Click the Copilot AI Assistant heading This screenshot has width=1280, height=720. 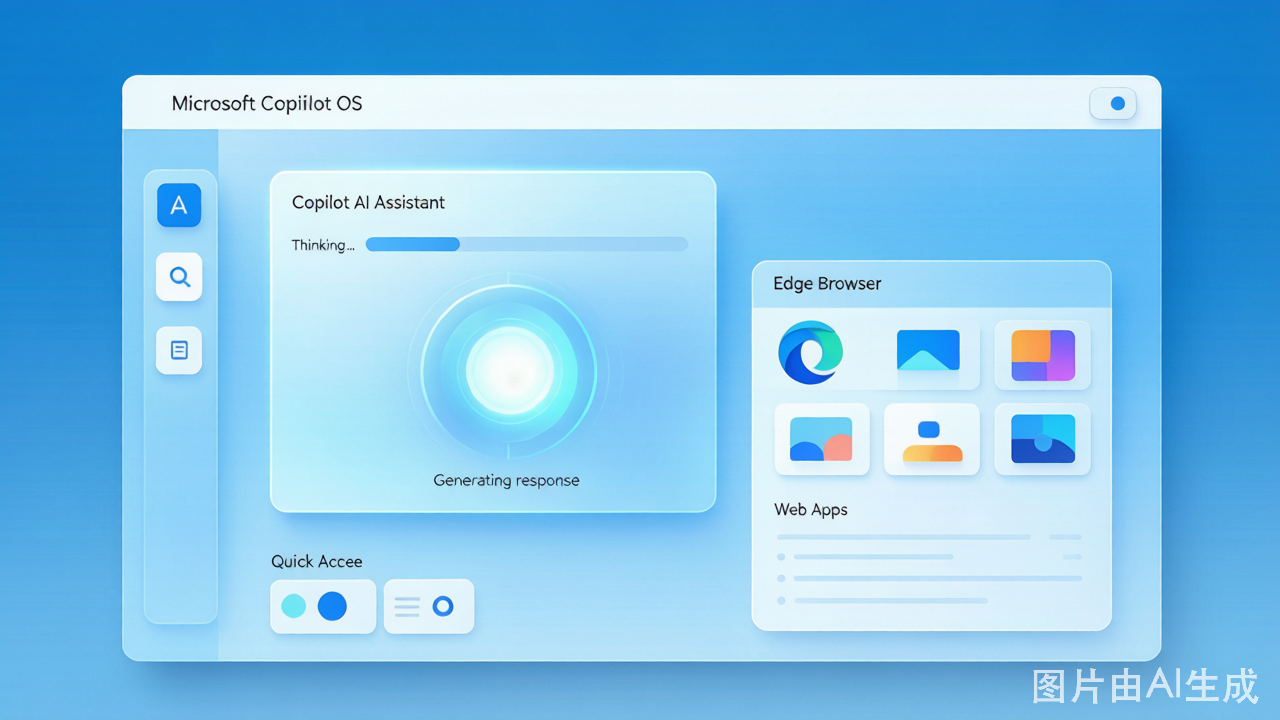coord(368,202)
